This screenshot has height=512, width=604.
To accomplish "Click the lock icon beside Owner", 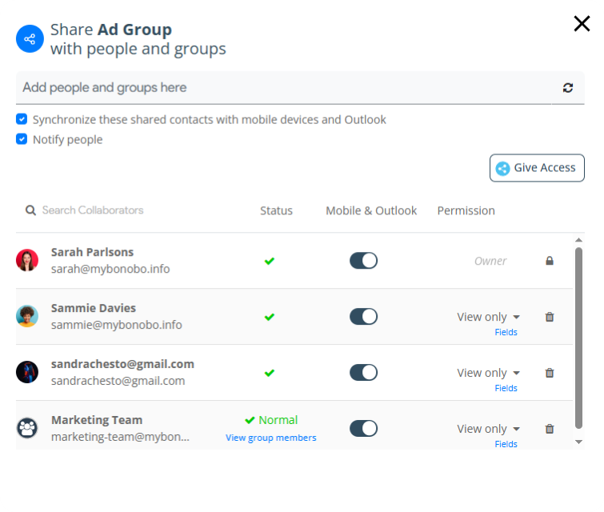I will tap(549, 261).
